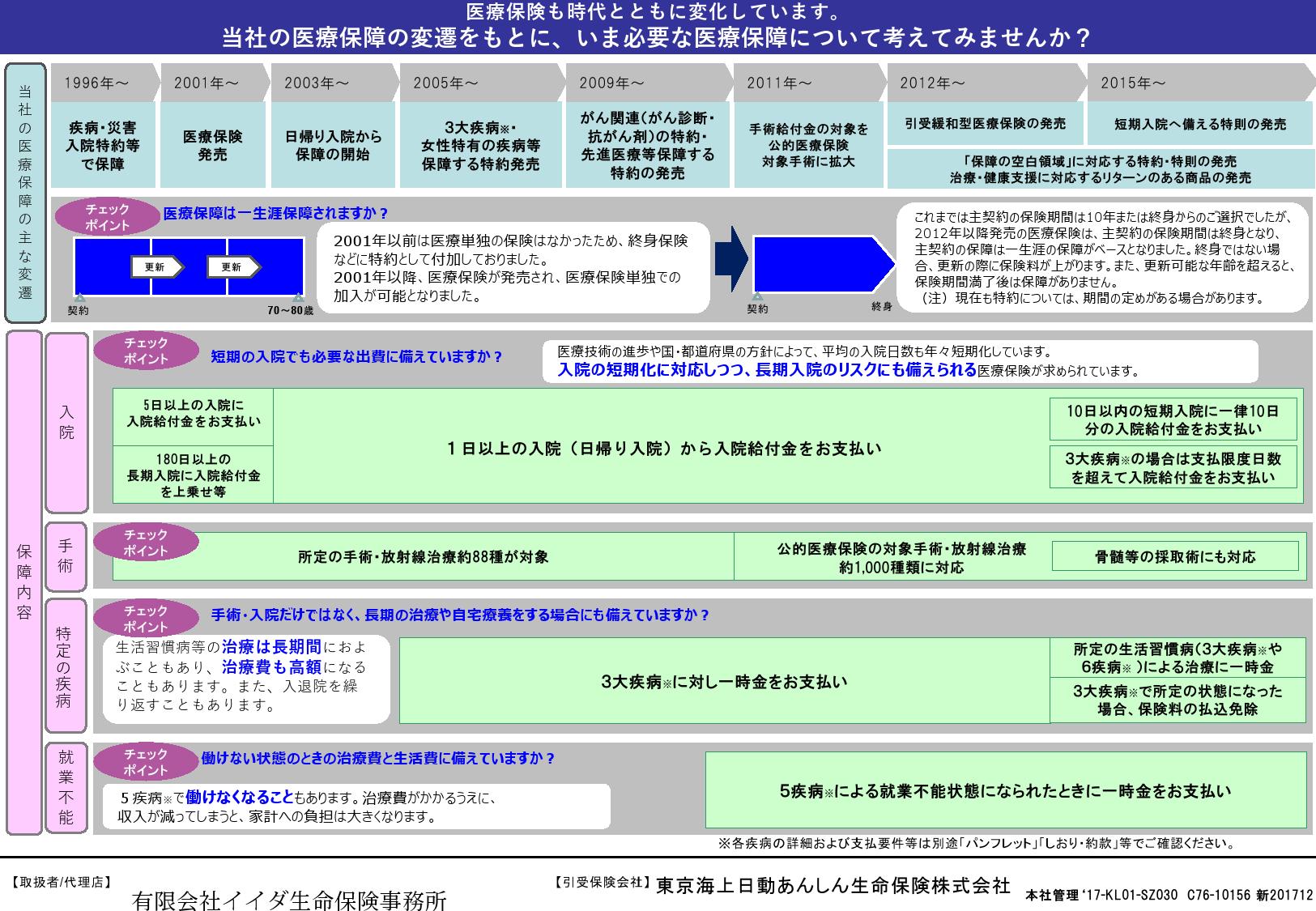The image size is (1316, 911).
Task: Click the チェックポイント oval in the 手術 row
Action: click(147, 543)
